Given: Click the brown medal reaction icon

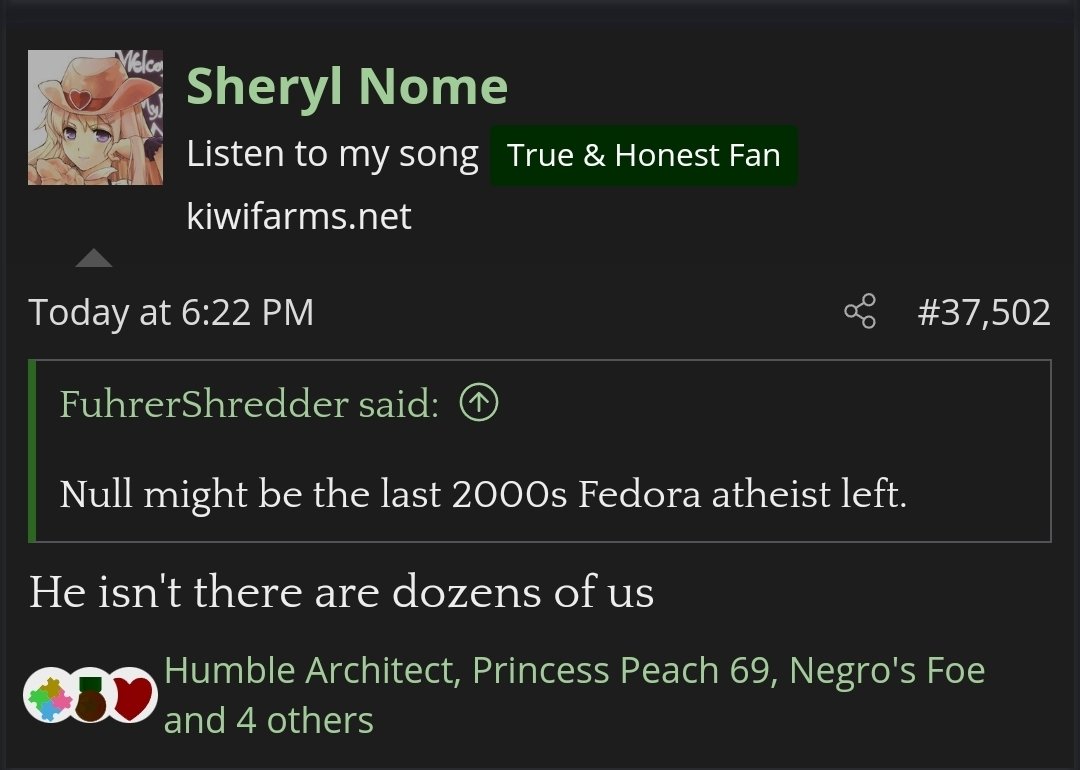Looking at the screenshot, I should point(90,699).
